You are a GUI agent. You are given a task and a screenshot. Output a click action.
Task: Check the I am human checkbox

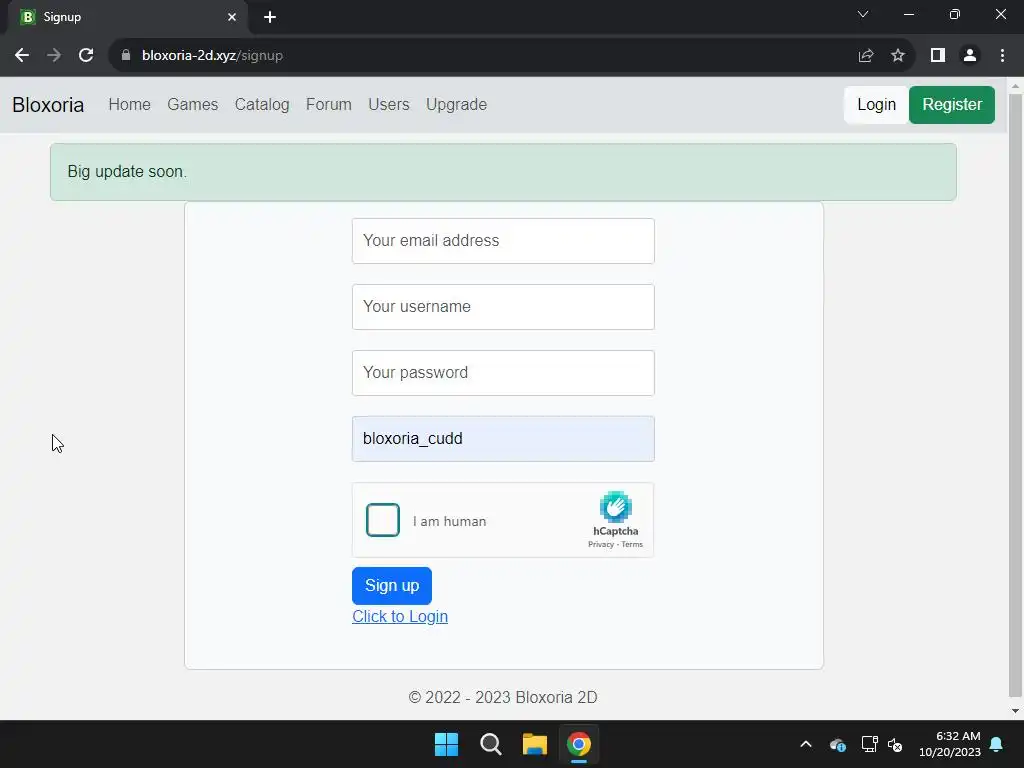[383, 520]
